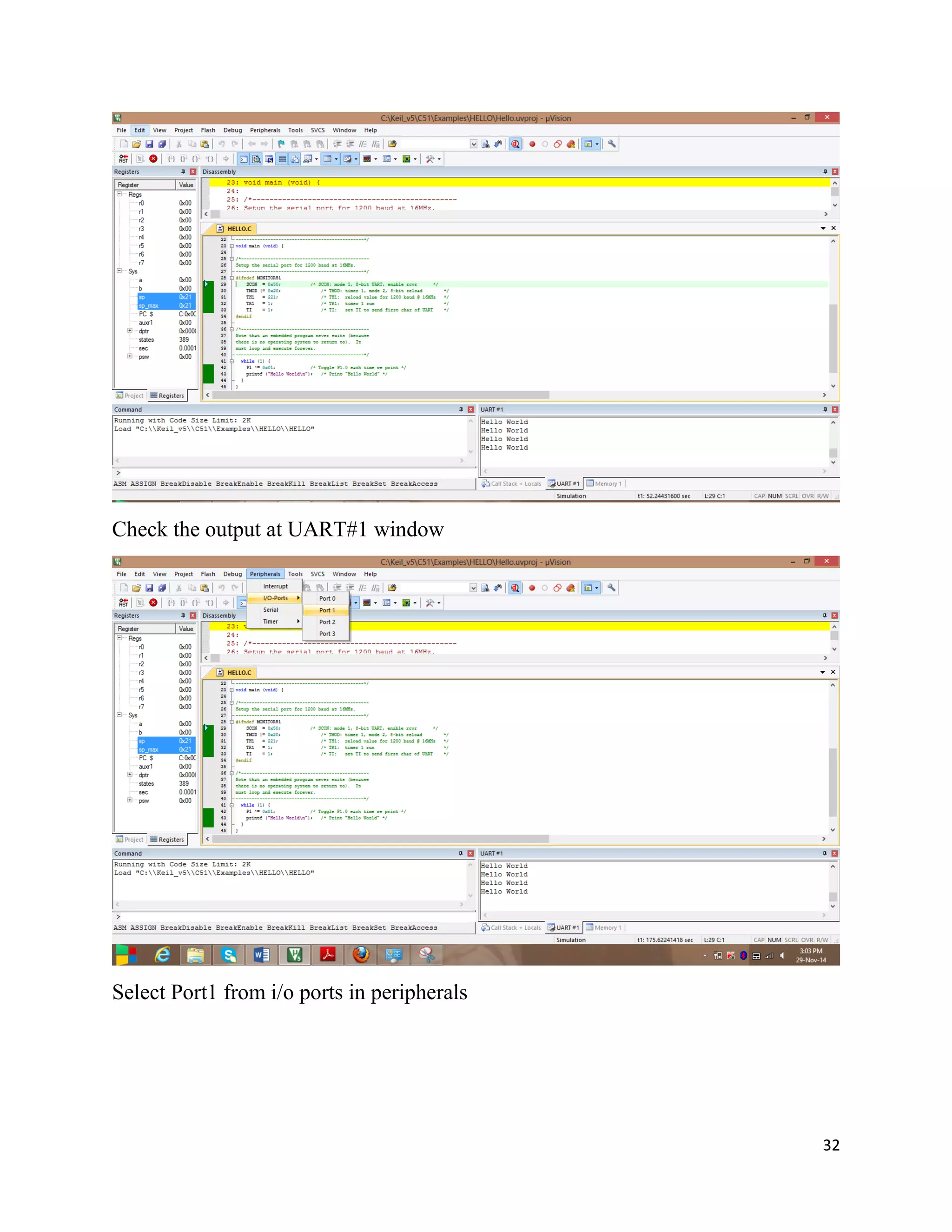952x1232 pixels.
Task: Open the Peripherals menu in upper screenshot
Action: coord(265,130)
